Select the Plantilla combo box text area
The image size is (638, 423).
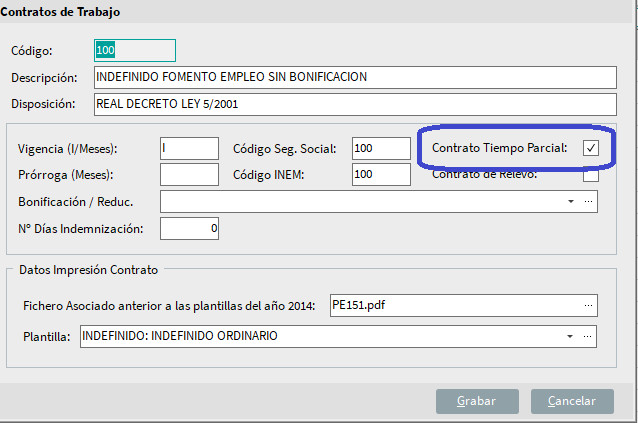coord(320,336)
